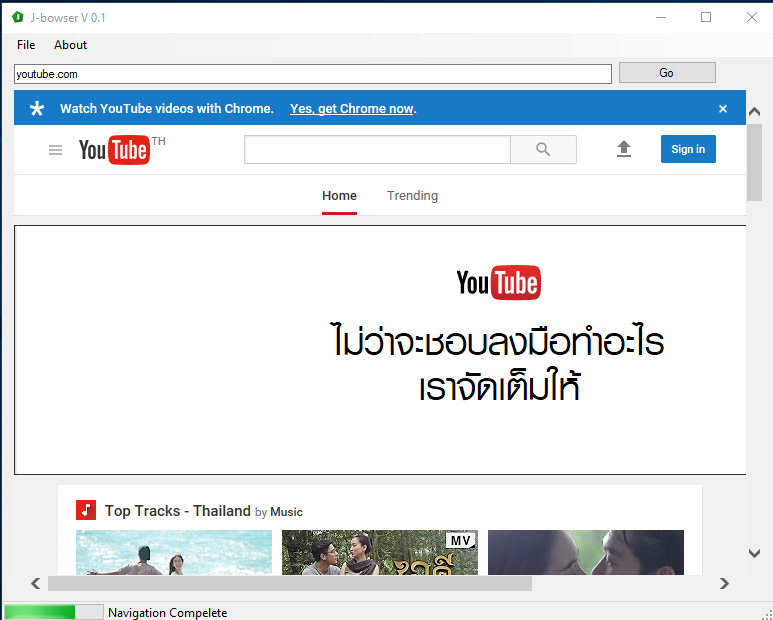The width and height of the screenshot is (773, 620).
Task: Click the horizontal scrollbar thumb
Action: tap(290, 584)
